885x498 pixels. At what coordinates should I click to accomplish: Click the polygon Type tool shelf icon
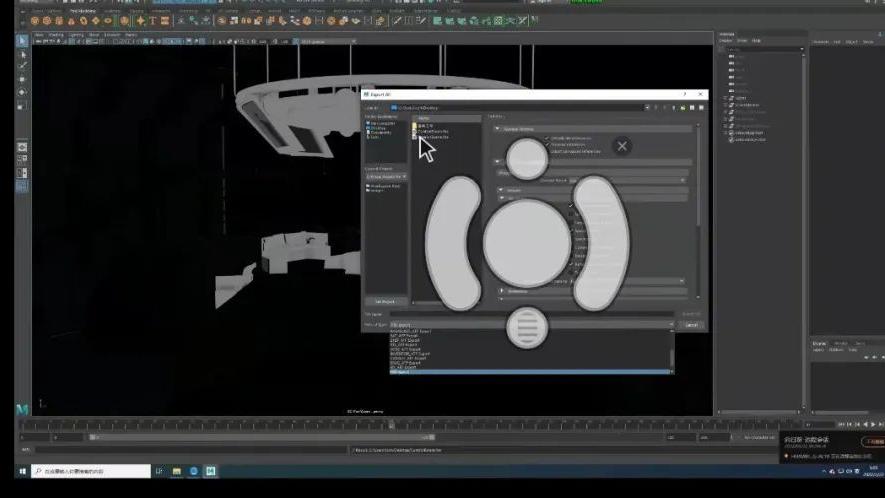click(152, 20)
